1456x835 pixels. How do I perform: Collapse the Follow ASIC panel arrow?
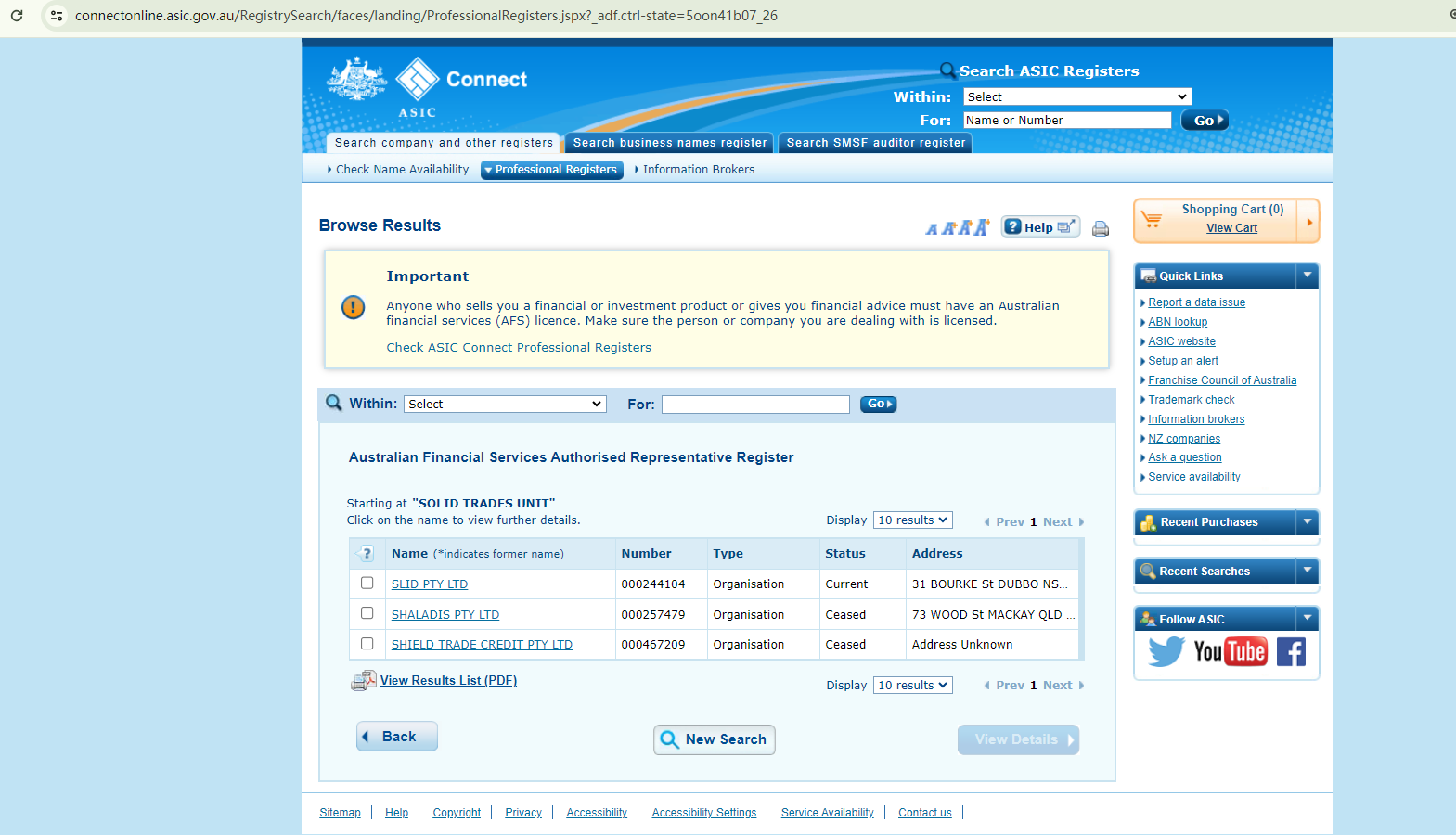(x=1307, y=619)
